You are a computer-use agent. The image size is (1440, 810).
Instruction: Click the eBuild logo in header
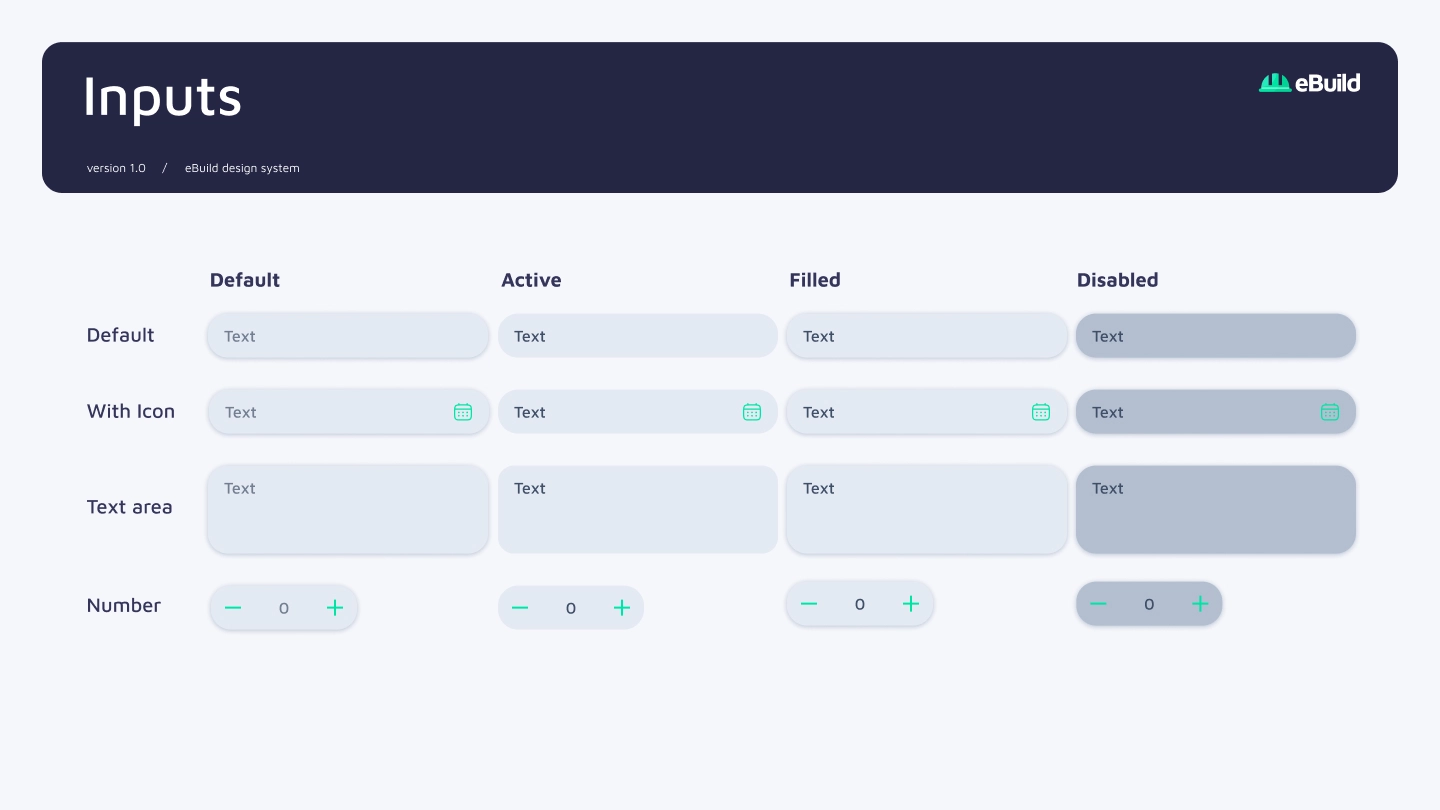click(x=1309, y=83)
